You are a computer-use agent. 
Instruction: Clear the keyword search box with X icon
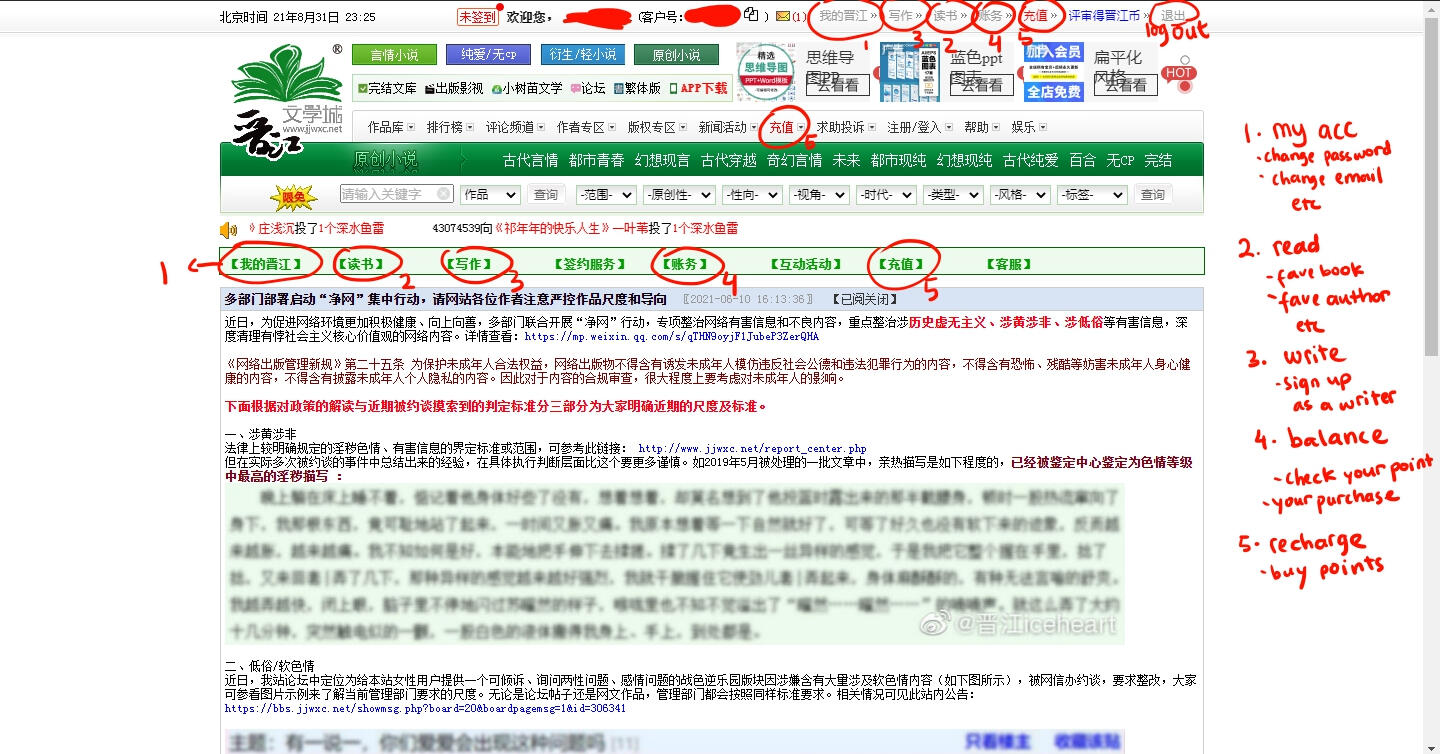[445, 194]
